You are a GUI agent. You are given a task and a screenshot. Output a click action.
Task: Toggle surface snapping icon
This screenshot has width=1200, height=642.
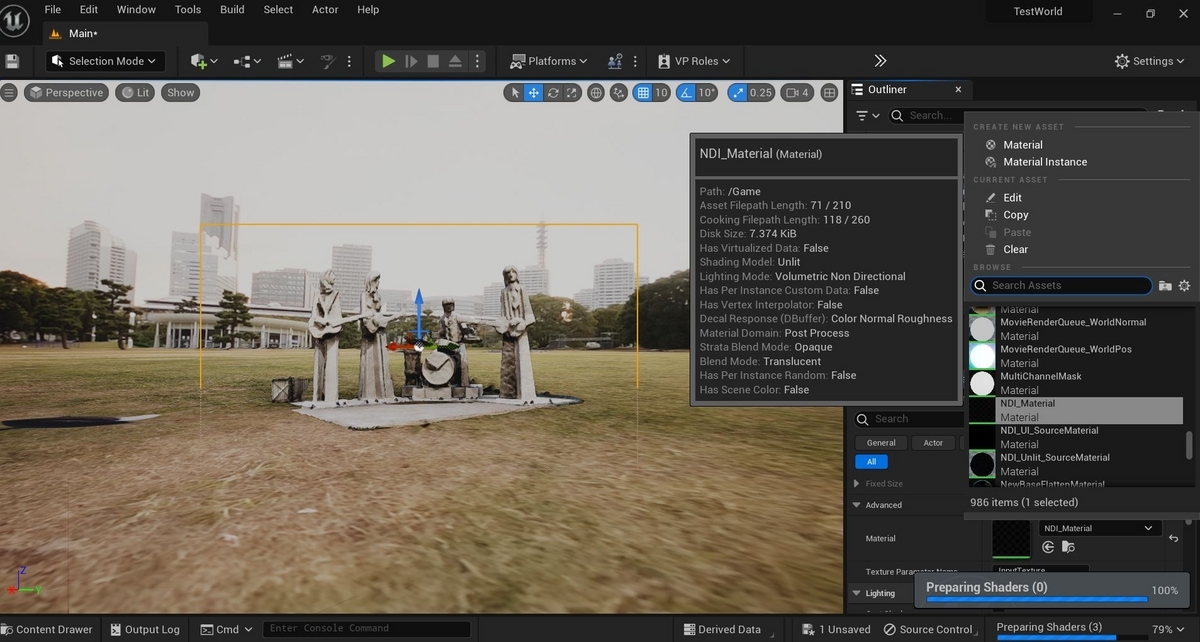point(619,93)
